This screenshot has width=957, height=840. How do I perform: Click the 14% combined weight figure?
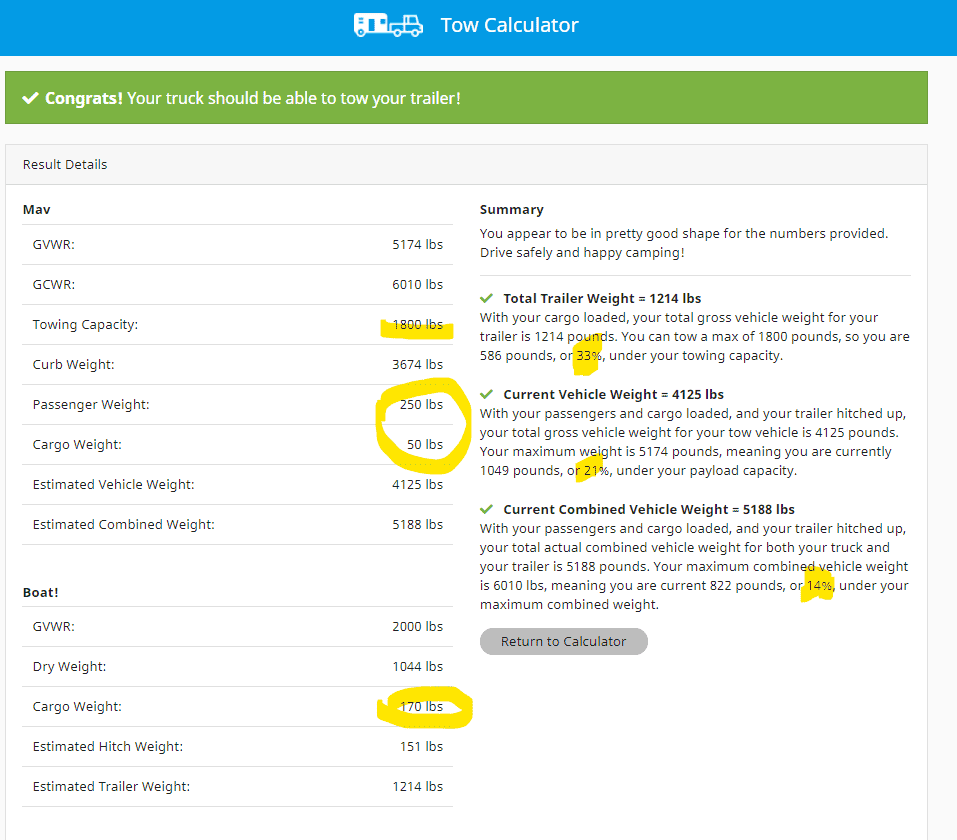coord(819,585)
